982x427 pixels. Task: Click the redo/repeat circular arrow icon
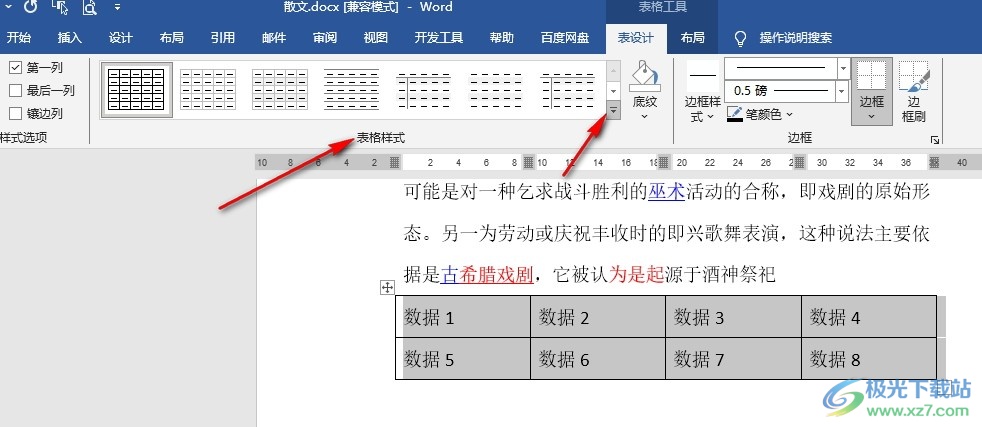click(30, 7)
